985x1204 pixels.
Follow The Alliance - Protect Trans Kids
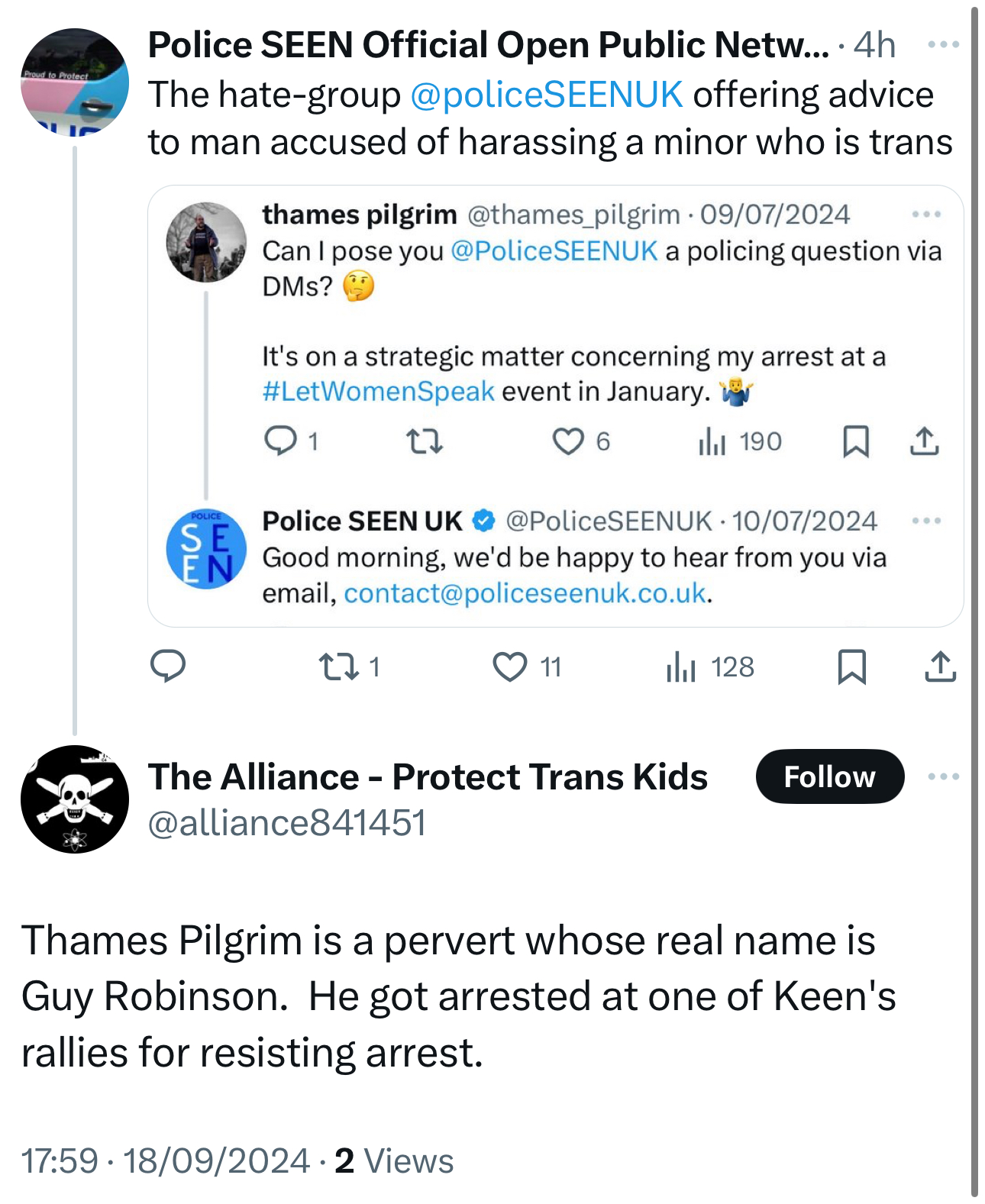click(829, 776)
